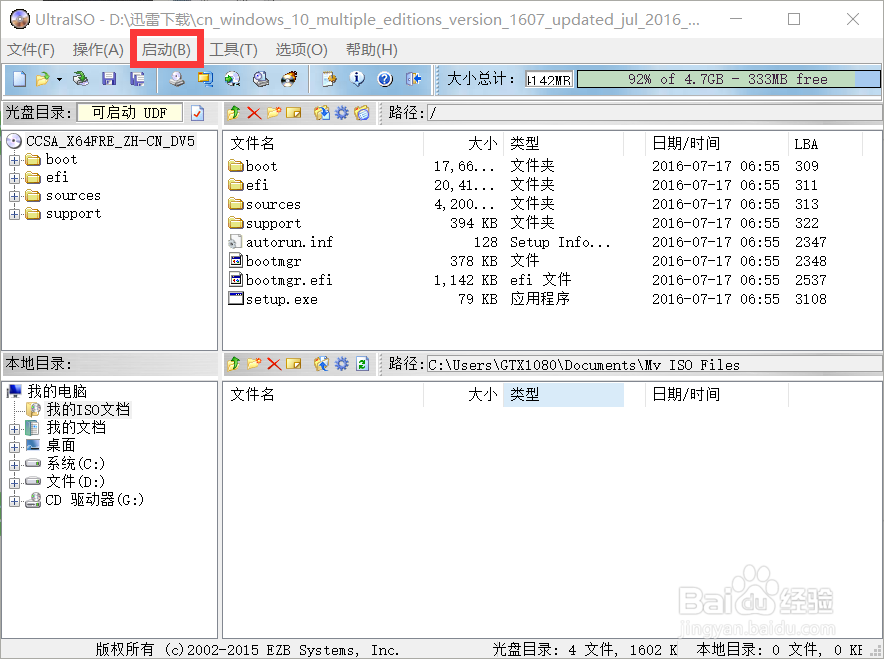Viewport: 884px width, 659px height.
Task: Expand the support folder in disc tree
Action: [x=15, y=214]
